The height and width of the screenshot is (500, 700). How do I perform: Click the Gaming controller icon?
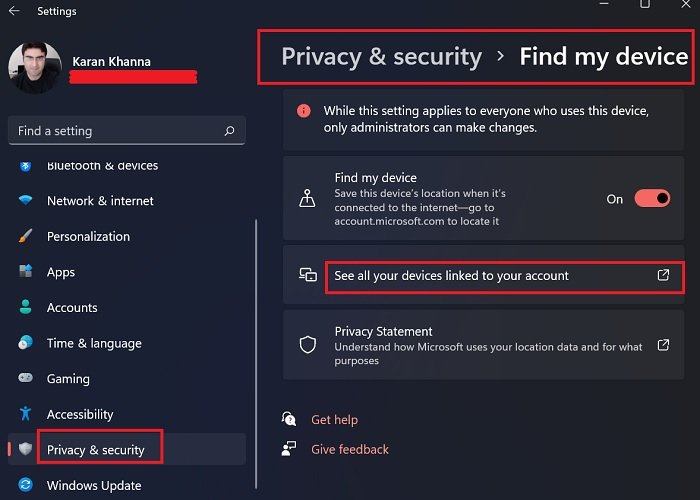pos(26,379)
